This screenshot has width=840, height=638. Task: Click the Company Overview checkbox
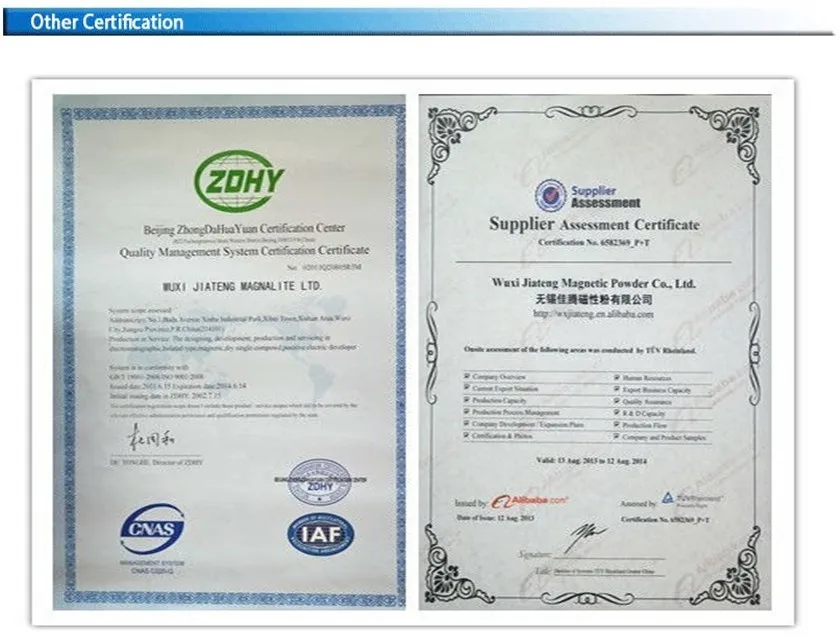coord(466,377)
